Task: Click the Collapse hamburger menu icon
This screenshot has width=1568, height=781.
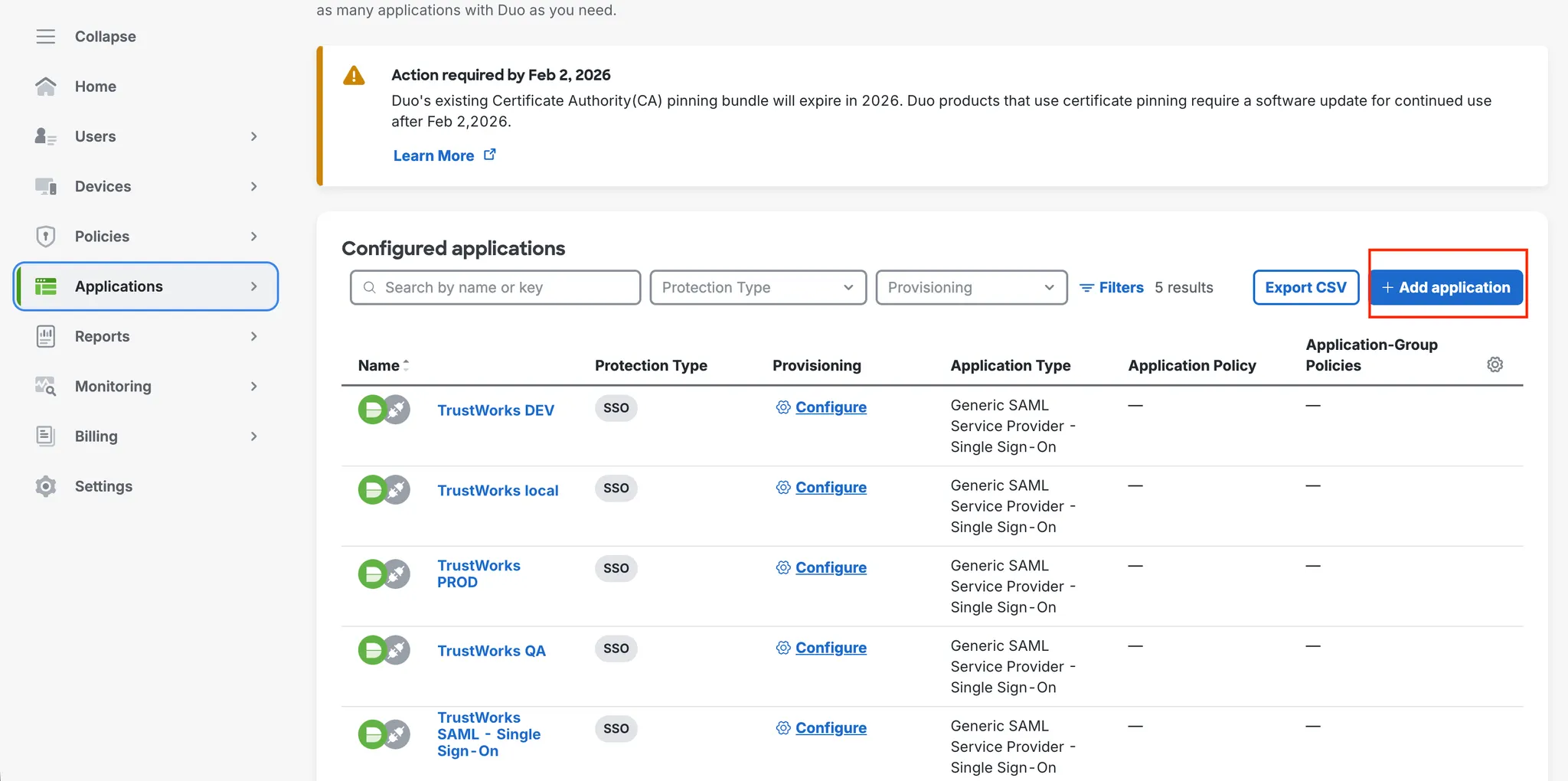Action: tap(46, 37)
